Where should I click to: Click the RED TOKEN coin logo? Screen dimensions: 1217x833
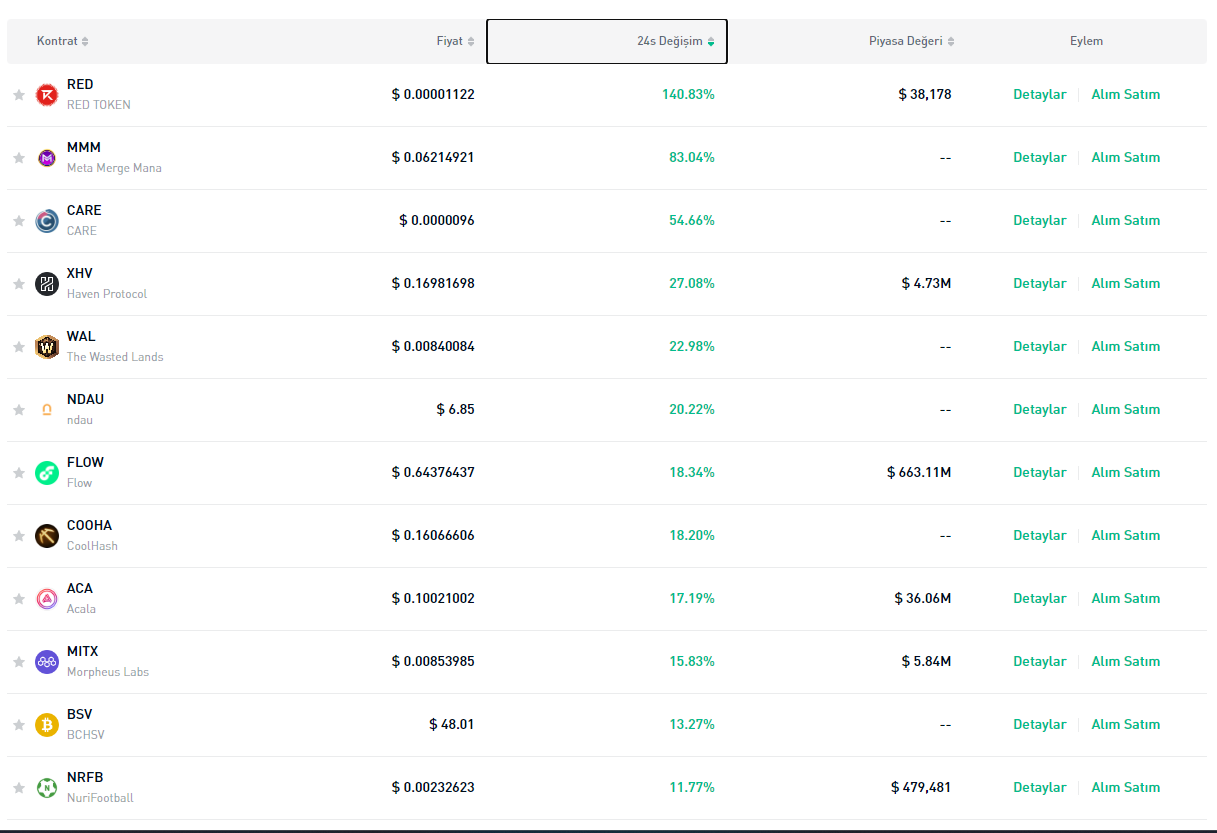pyautogui.click(x=47, y=95)
